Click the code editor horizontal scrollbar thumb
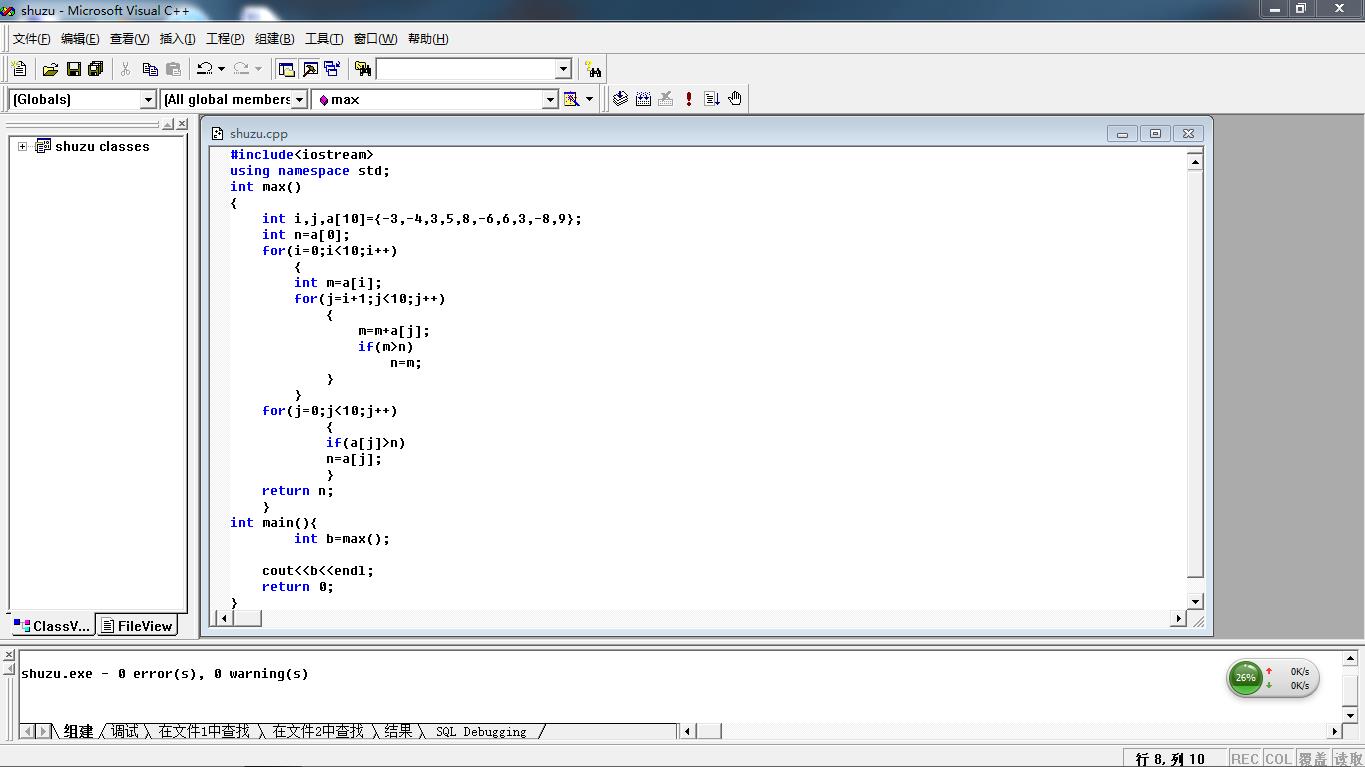The height and width of the screenshot is (767, 1365). 247,618
